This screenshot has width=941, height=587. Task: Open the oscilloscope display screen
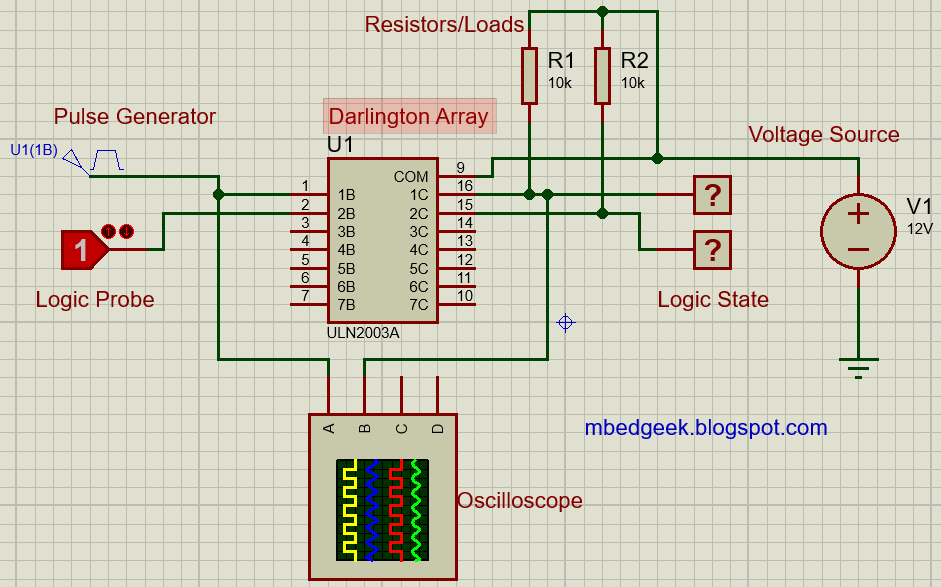(x=382, y=510)
